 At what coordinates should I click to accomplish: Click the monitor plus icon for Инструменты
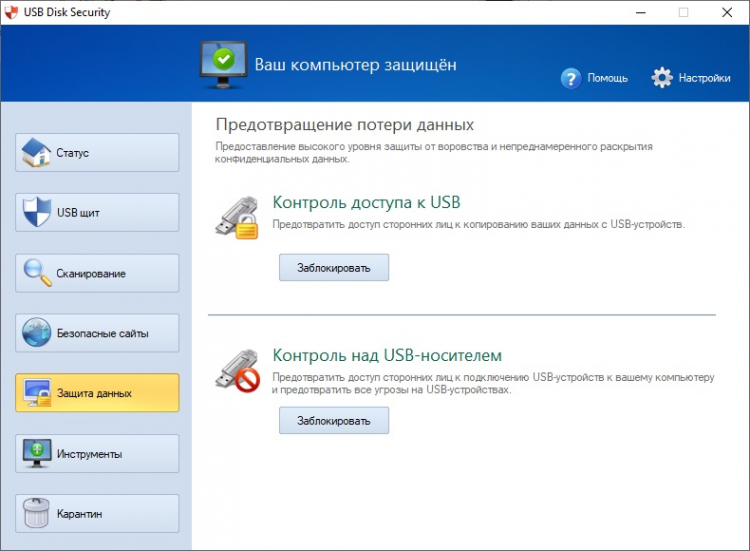[x=37, y=453]
